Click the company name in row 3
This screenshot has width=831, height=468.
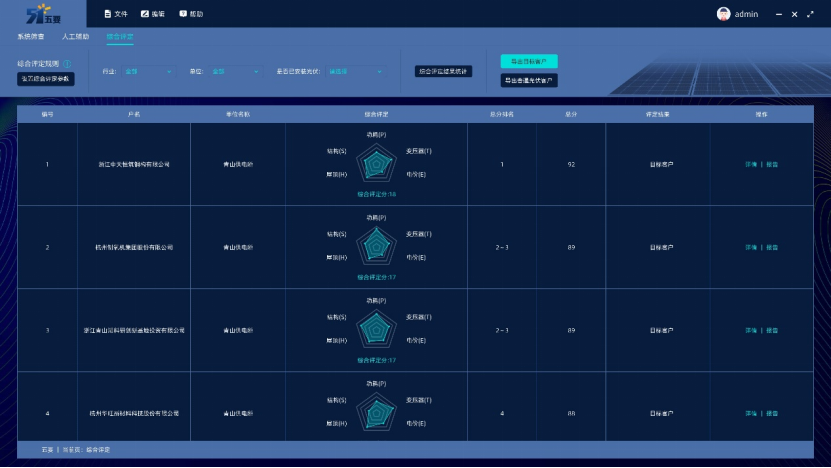coord(134,331)
